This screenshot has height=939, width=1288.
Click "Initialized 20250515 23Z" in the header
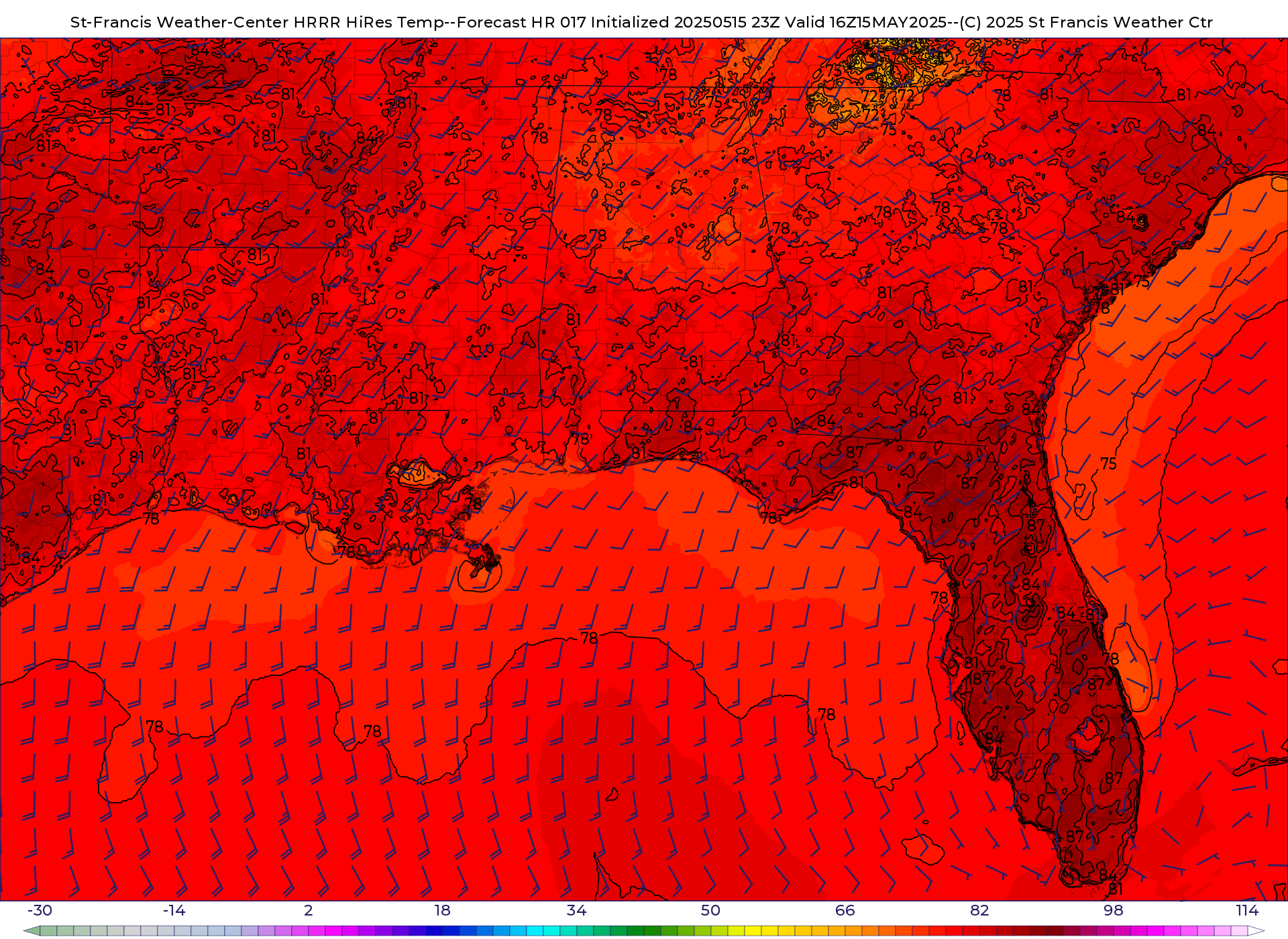tap(685, 22)
